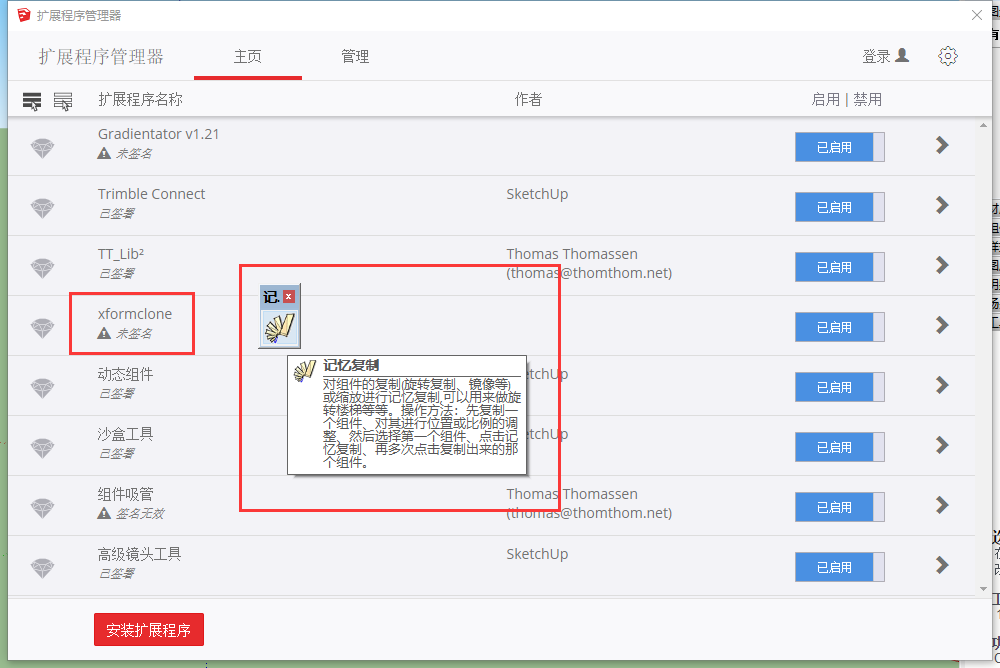
Task: Expand details chevron for xformclone
Action: [x=942, y=325]
